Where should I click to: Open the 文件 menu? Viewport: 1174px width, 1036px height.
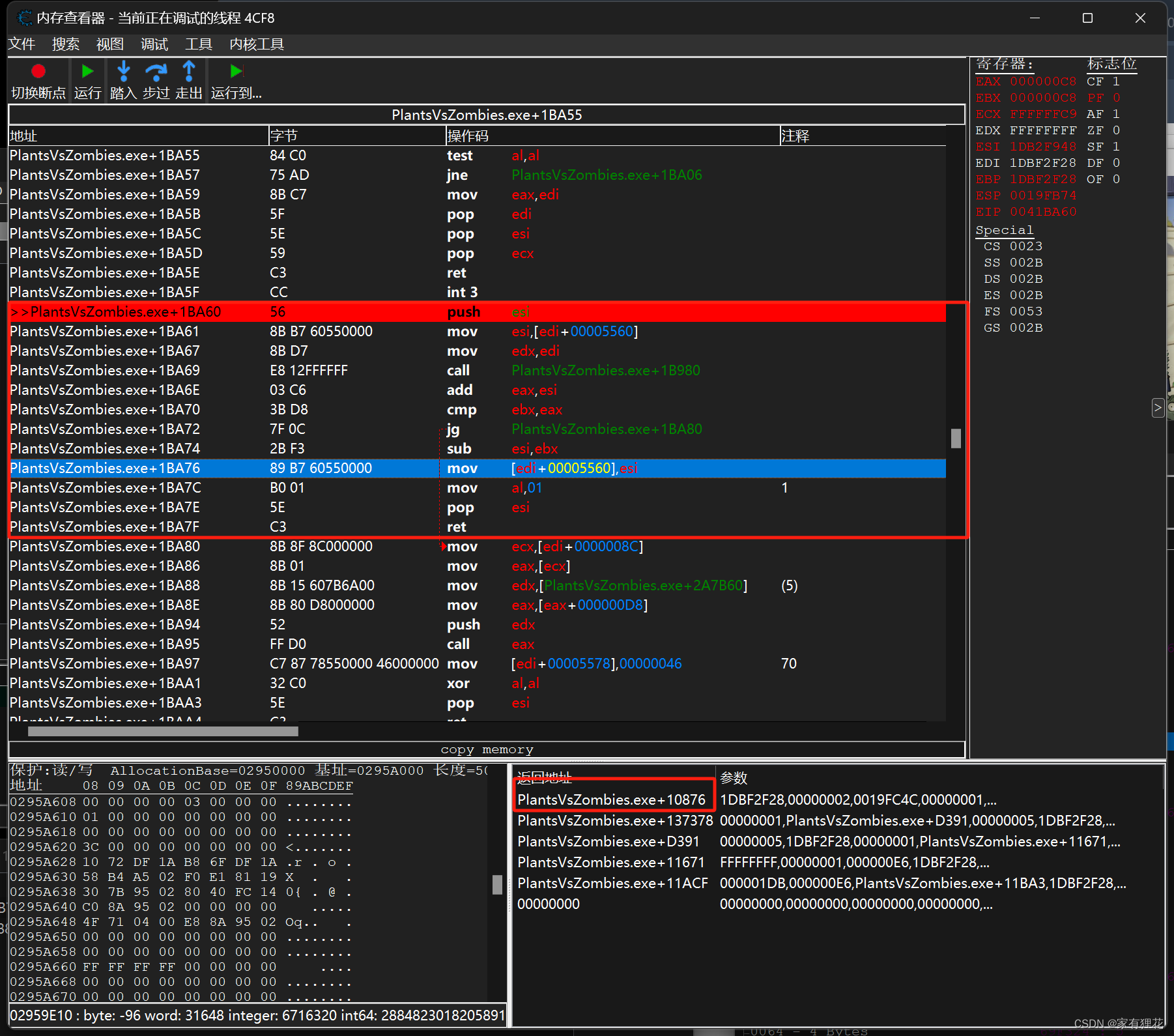tap(21, 44)
